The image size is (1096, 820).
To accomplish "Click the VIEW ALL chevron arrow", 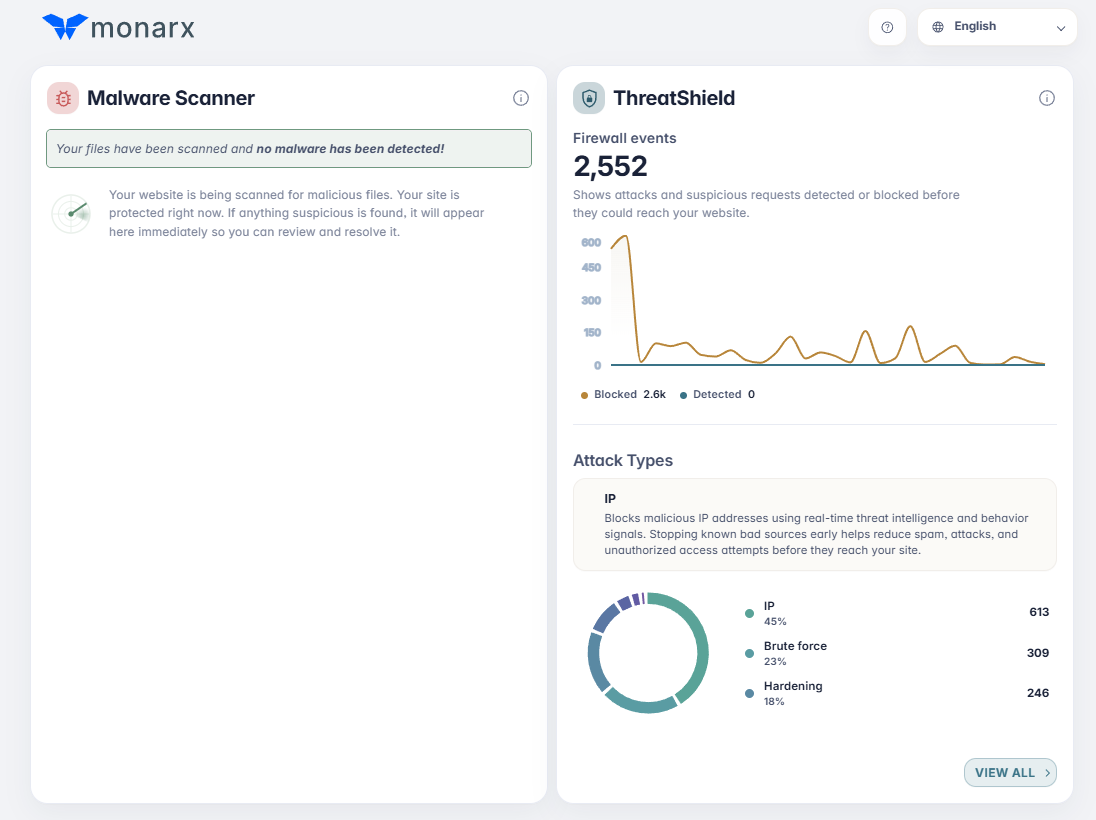I will (x=1047, y=772).
